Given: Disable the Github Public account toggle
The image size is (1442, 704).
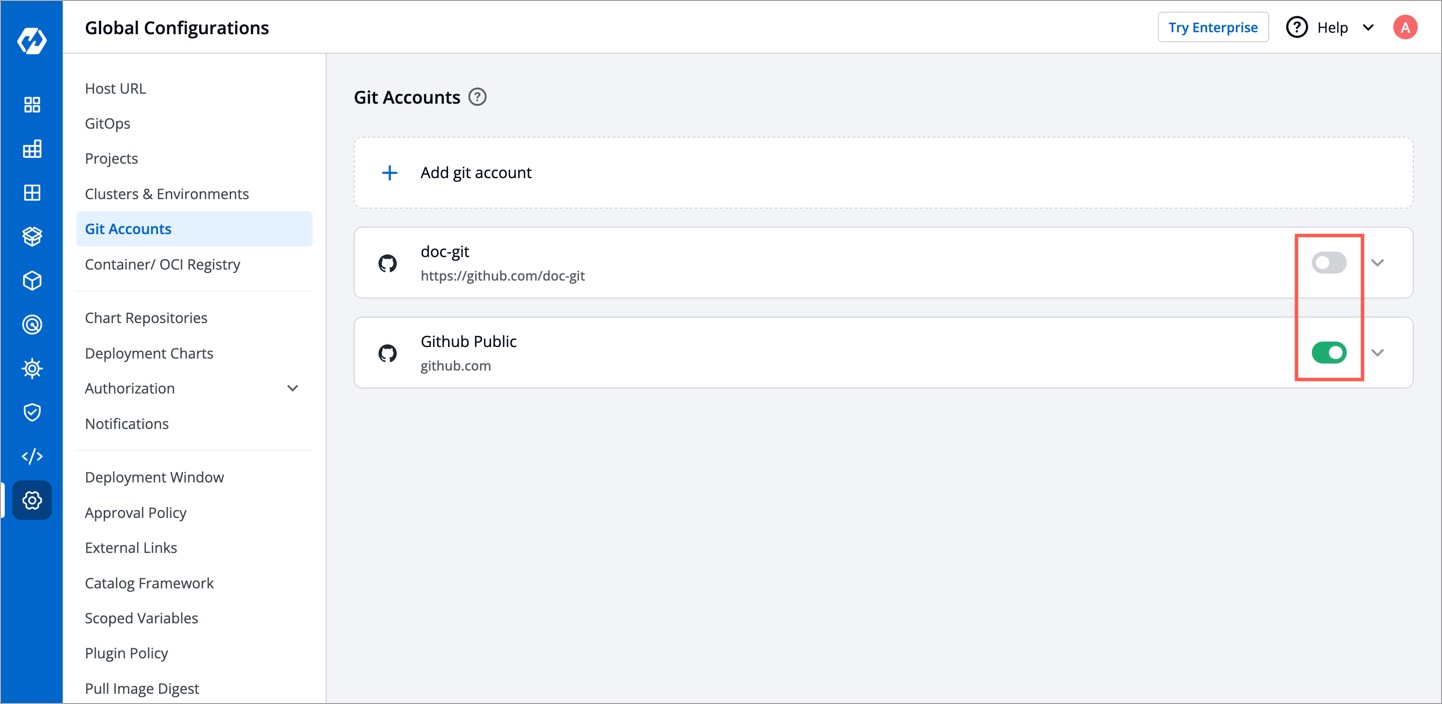Looking at the screenshot, I should (x=1329, y=352).
